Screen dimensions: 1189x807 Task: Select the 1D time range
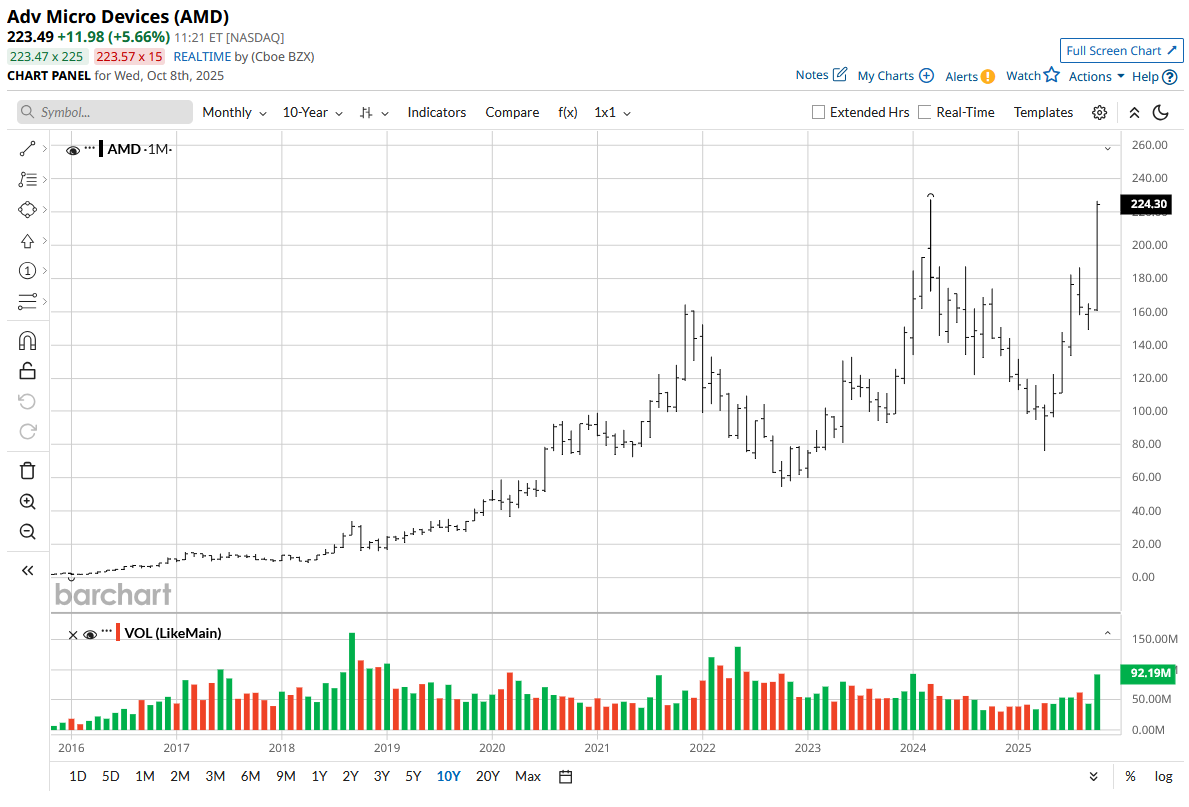(x=77, y=777)
